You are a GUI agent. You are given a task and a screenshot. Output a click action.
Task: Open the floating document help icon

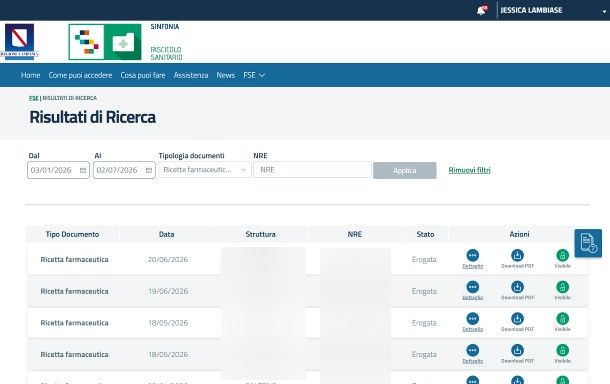[588, 243]
